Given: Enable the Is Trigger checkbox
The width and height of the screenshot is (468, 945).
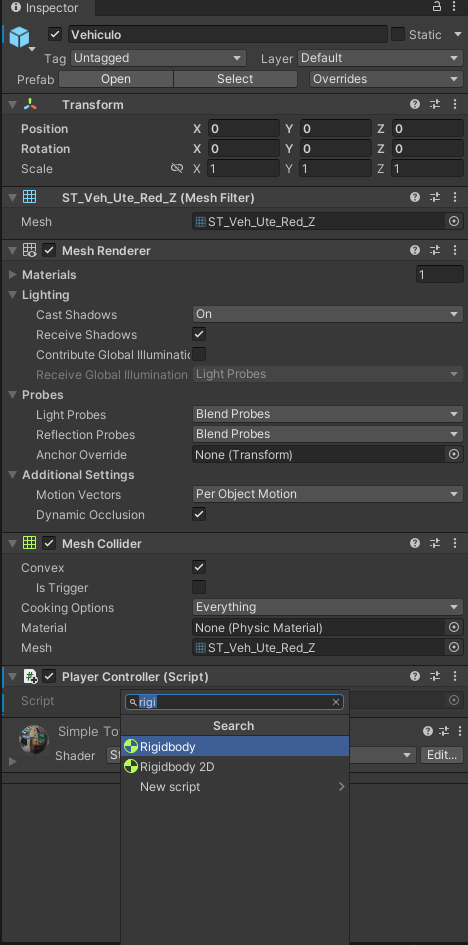Looking at the screenshot, I should (x=199, y=587).
